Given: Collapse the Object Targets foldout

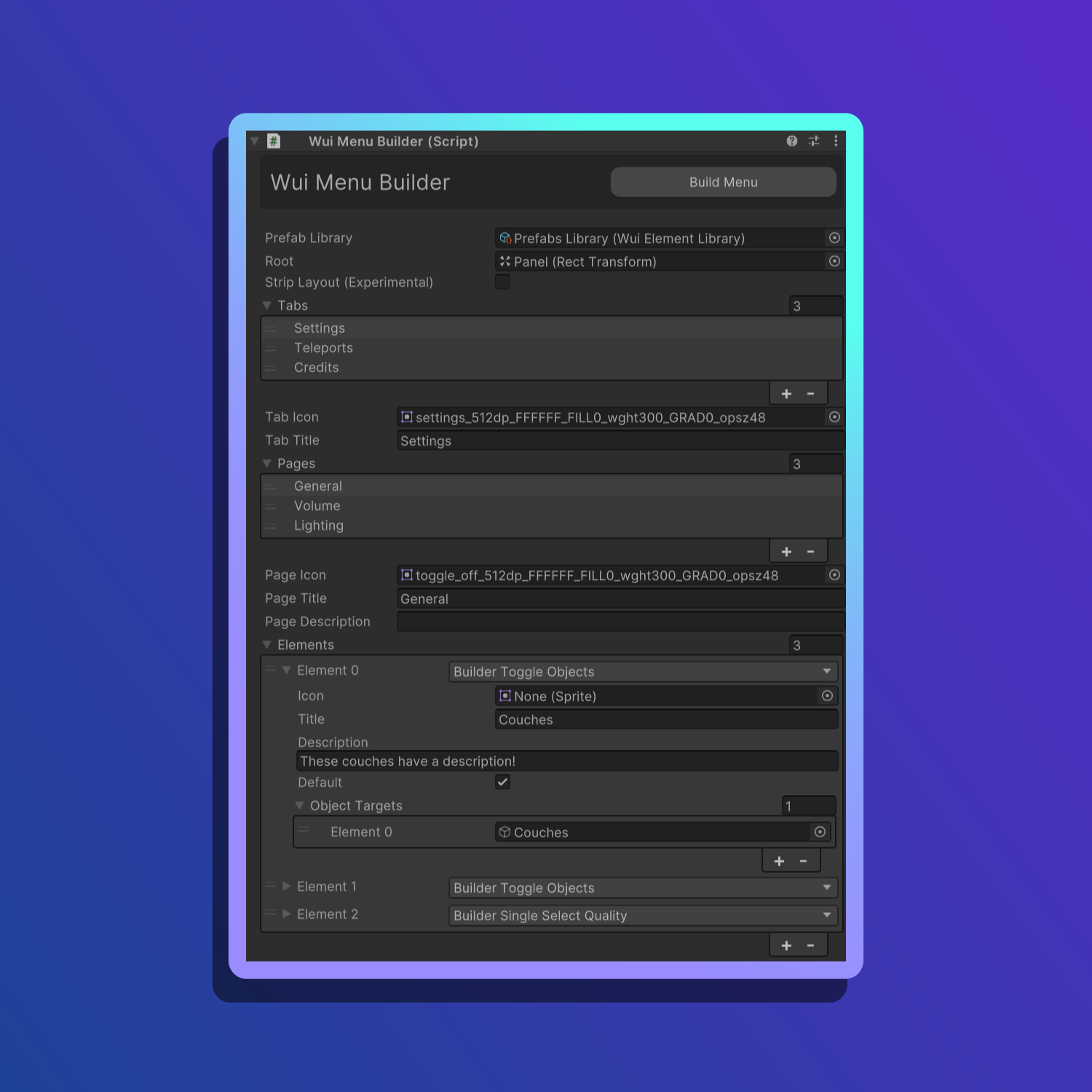Looking at the screenshot, I should click(300, 806).
